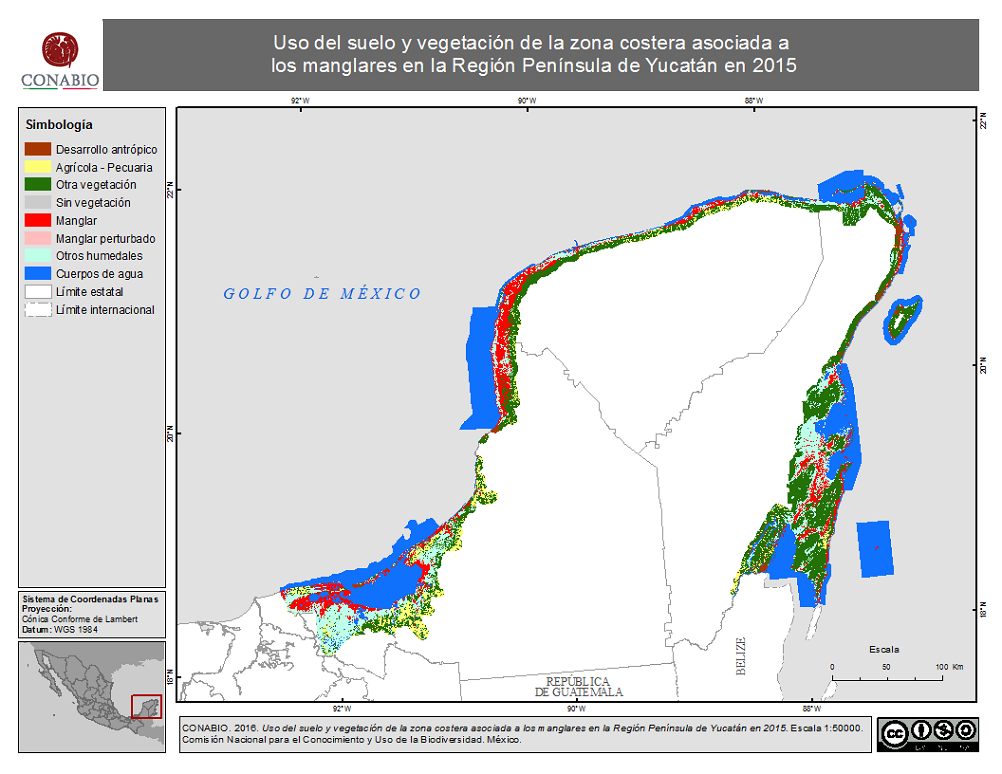Click the GOLFO DE MÉXICO map label
Image resolution: width=1002 pixels, height=774 pixels.
coord(322,294)
